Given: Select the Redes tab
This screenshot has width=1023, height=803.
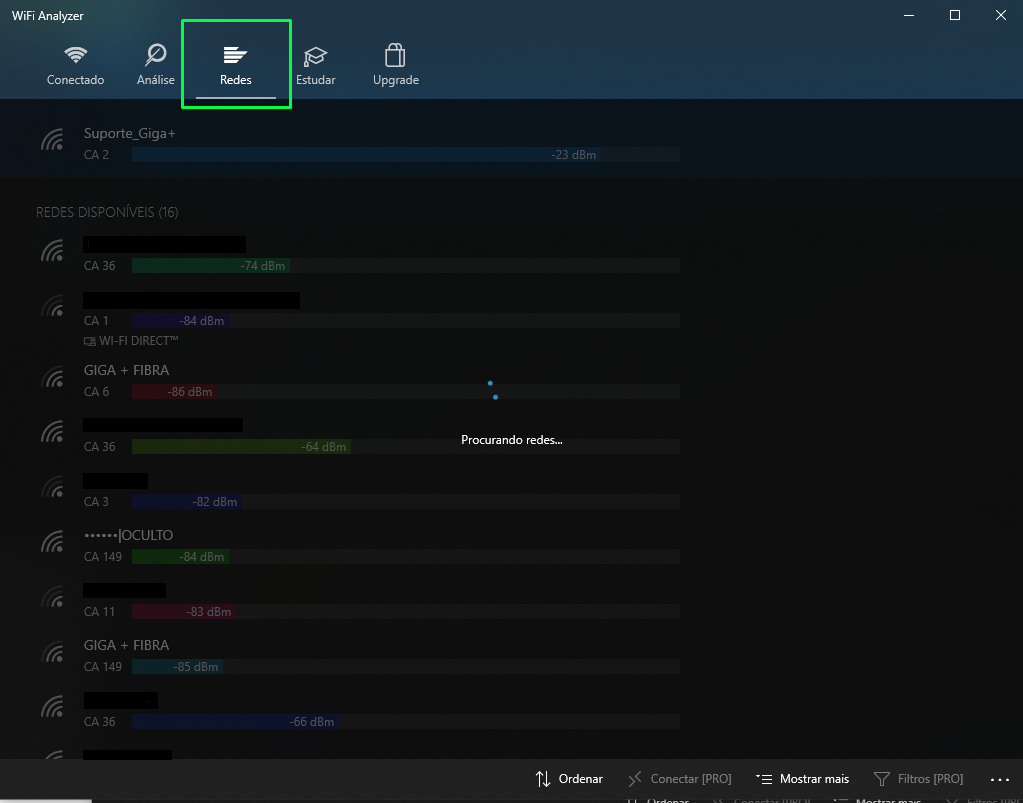Looking at the screenshot, I should [236, 65].
